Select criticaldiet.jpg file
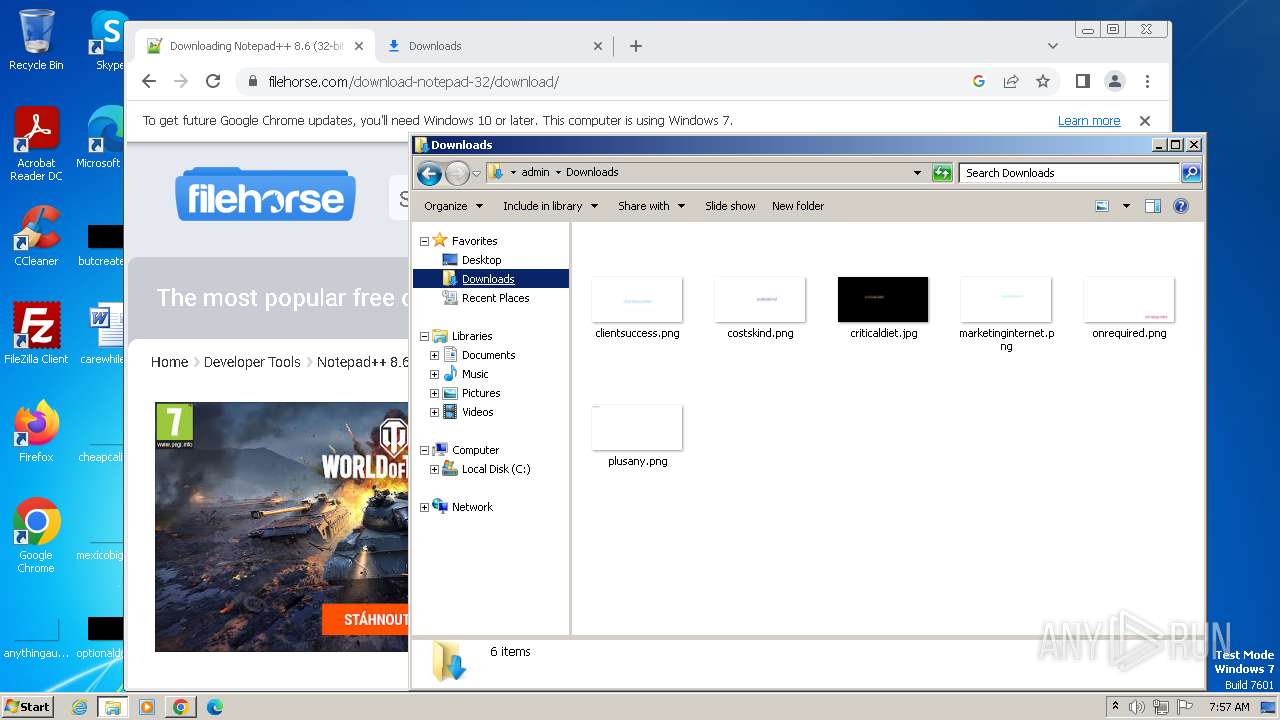Viewport: 1280px width, 720px height. pos(883,308)
